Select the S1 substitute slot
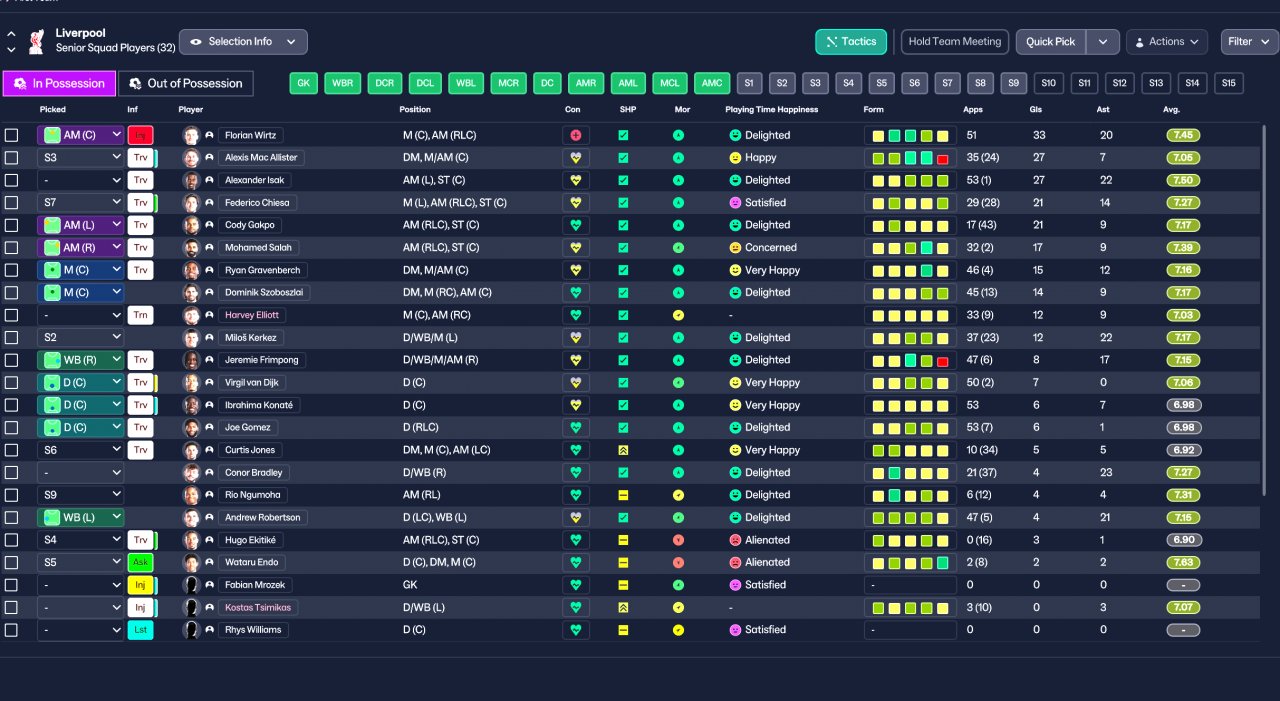The width and height of the screenshot is (1280, 701). [x=749, y=83]
